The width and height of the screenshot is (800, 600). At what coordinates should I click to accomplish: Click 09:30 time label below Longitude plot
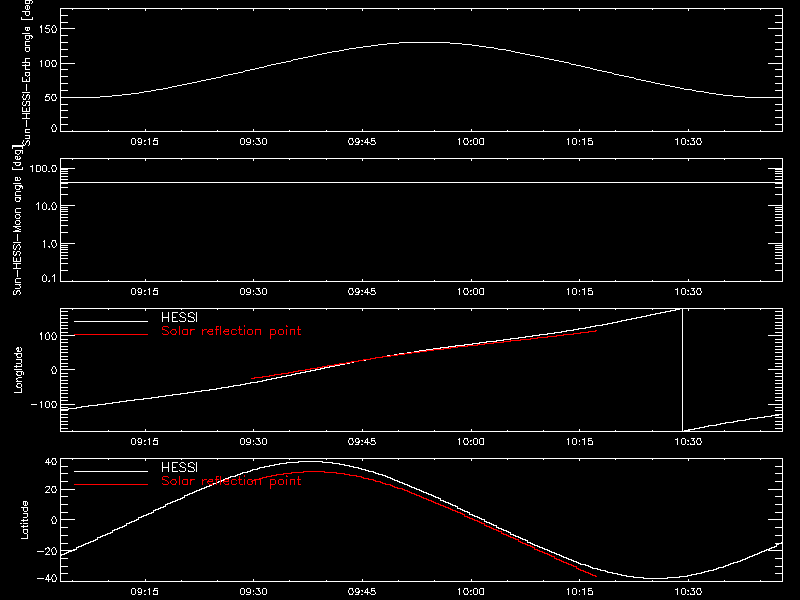[x=253, y=442]
